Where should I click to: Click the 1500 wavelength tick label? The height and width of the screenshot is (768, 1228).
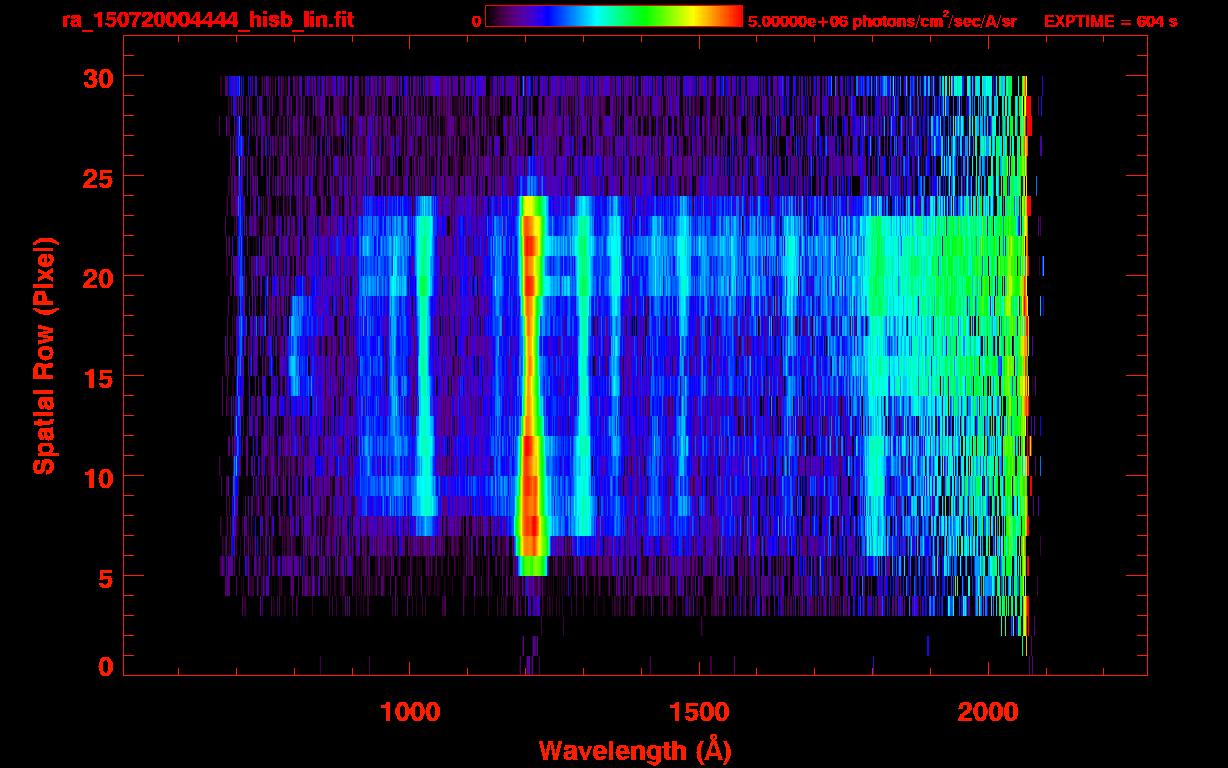(x=699, y=712)
